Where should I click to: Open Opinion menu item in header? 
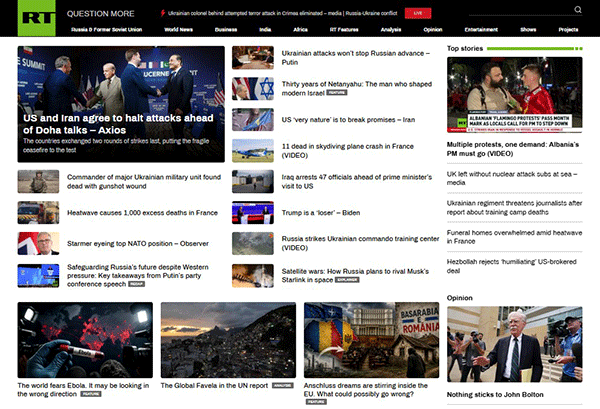[433, 29]
